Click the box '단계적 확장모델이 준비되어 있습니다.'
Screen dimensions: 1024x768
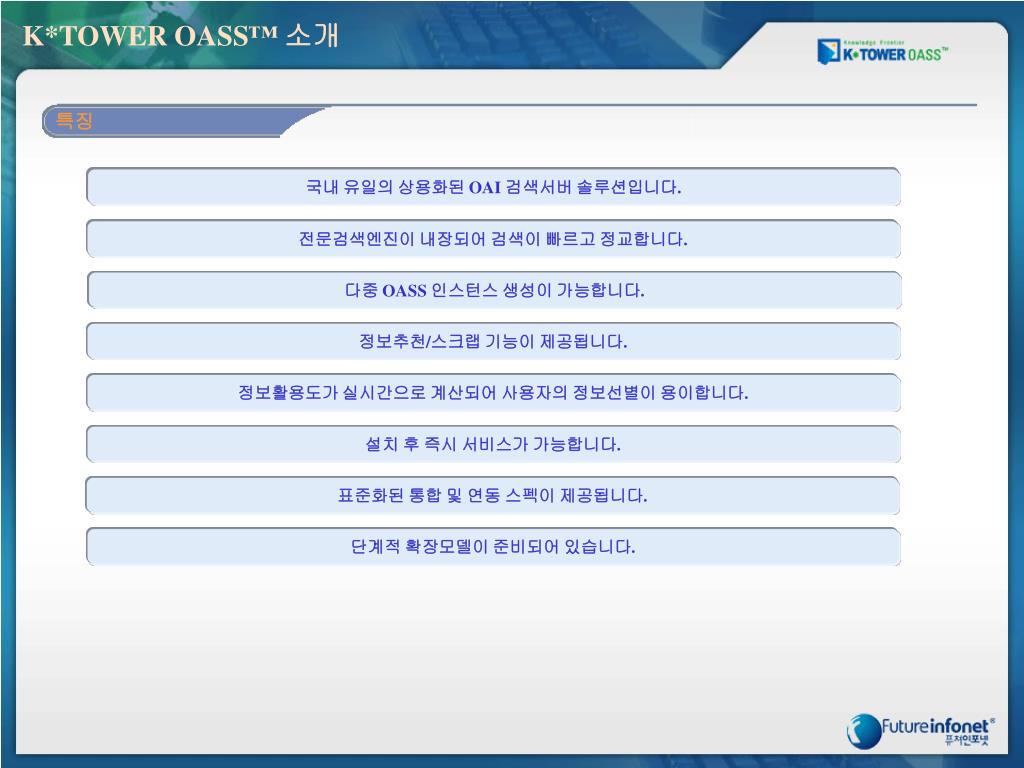pyautogui.click(x=493, y=547)
